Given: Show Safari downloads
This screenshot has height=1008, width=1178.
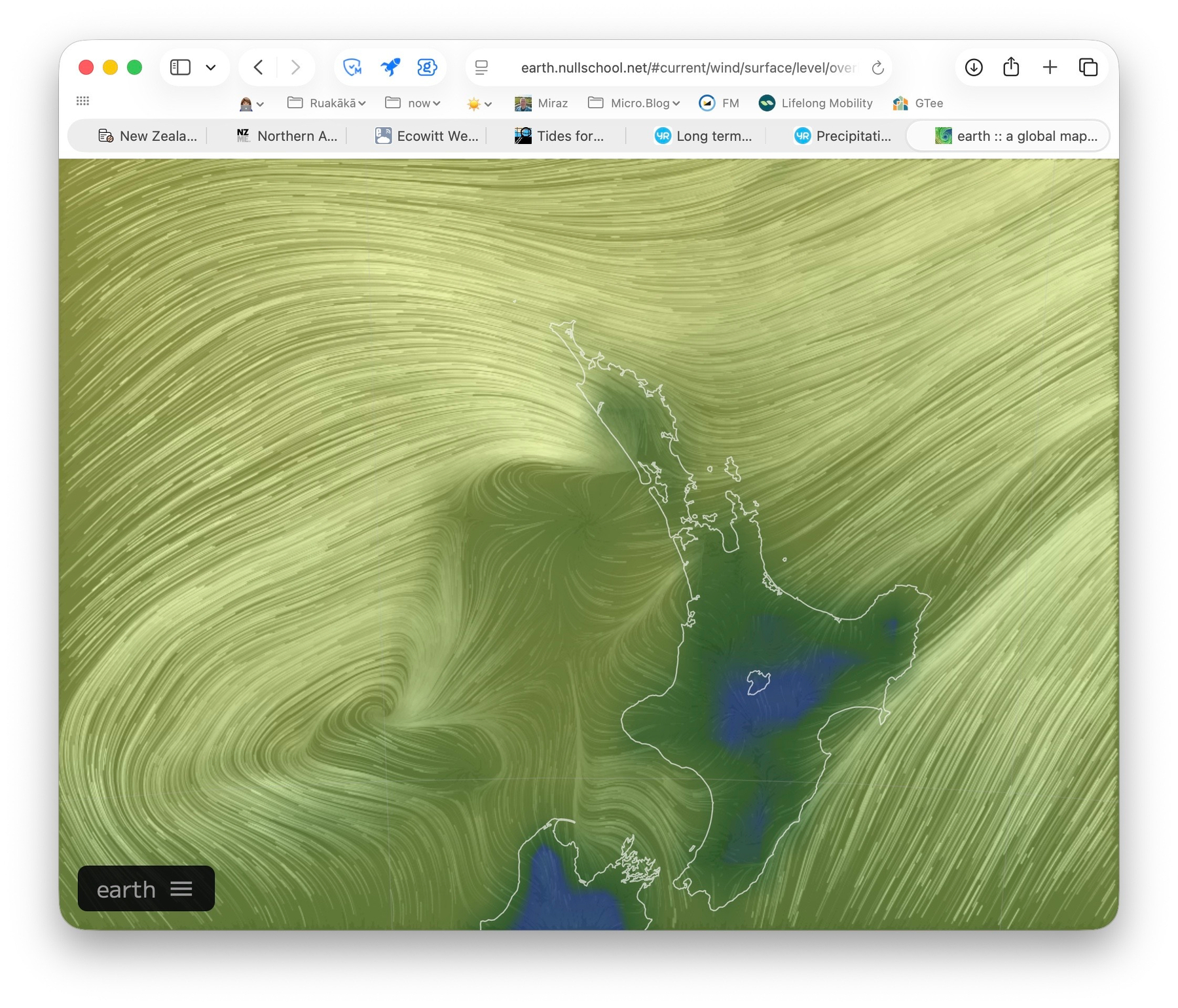Looking at the screenshot, I should pyautogui.click(x=974, y=67).
